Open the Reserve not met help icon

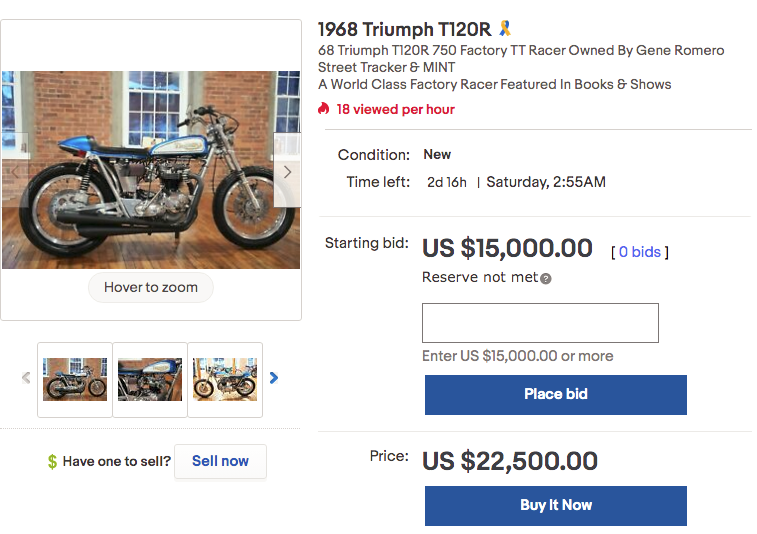(546, 278)
